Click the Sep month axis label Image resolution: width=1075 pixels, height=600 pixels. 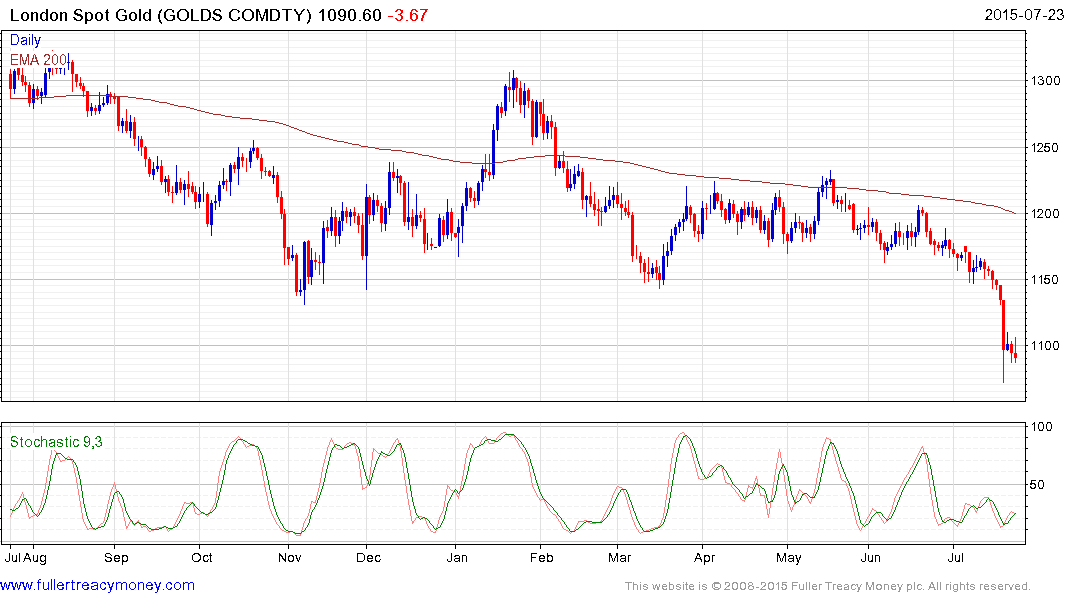click(116, 558)
